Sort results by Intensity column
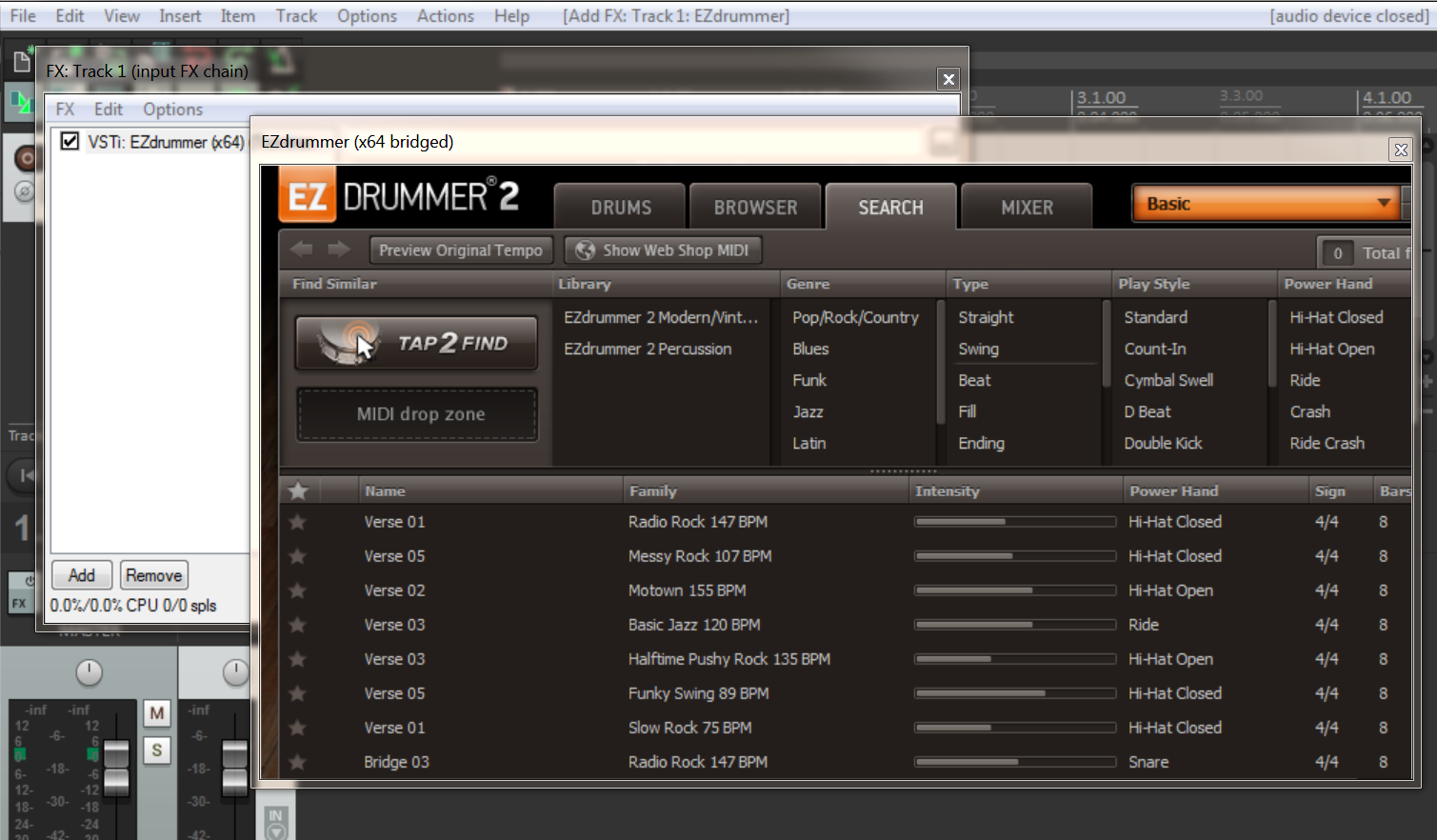This screenshot has width=1437, height=840. (x=1015, y=490)
